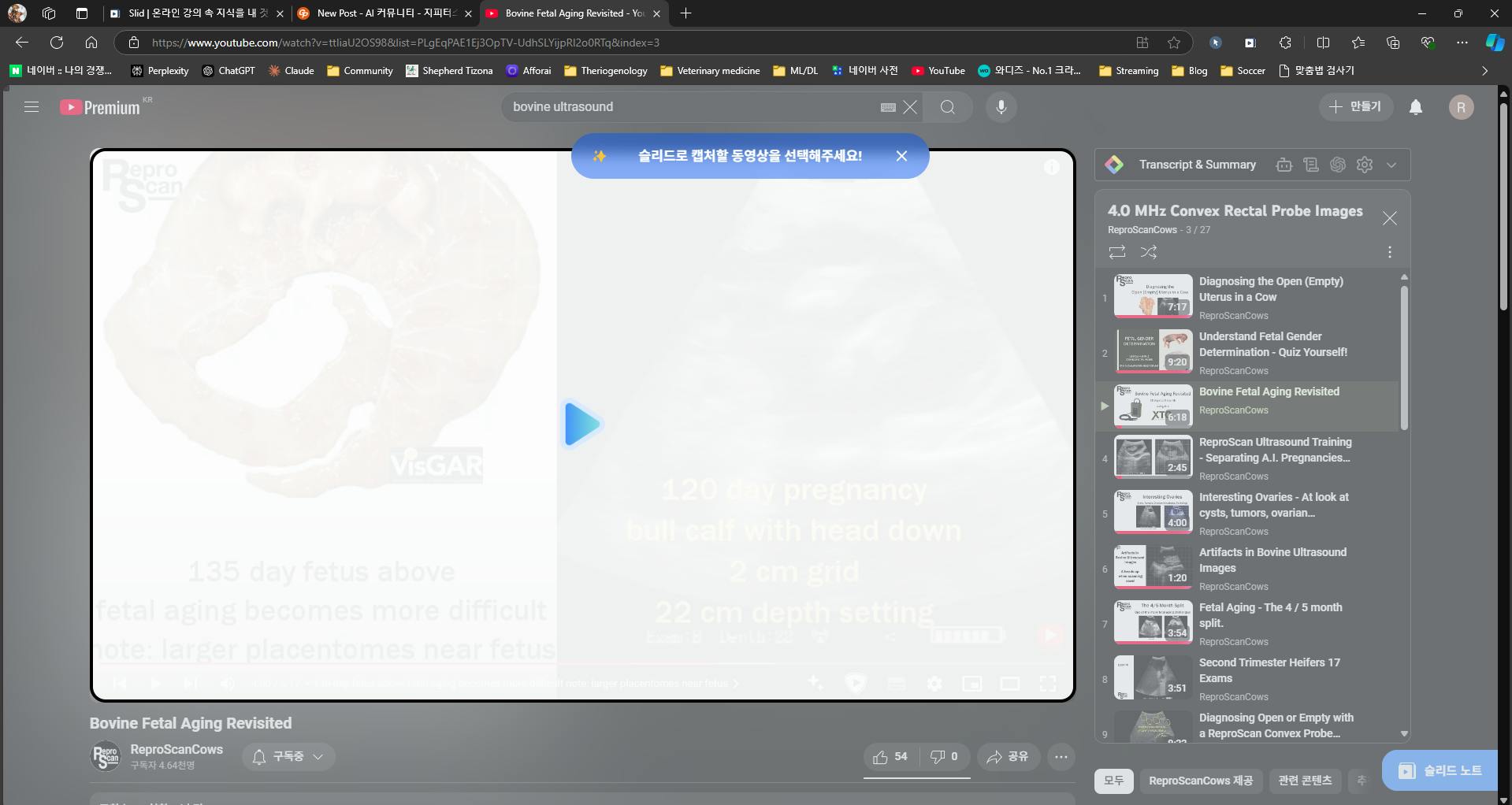Dismiss the slide capture banner
Image resolution: width=1512 pixels, height=805 pixels.
pyautogui.click(x=902, y=156)
